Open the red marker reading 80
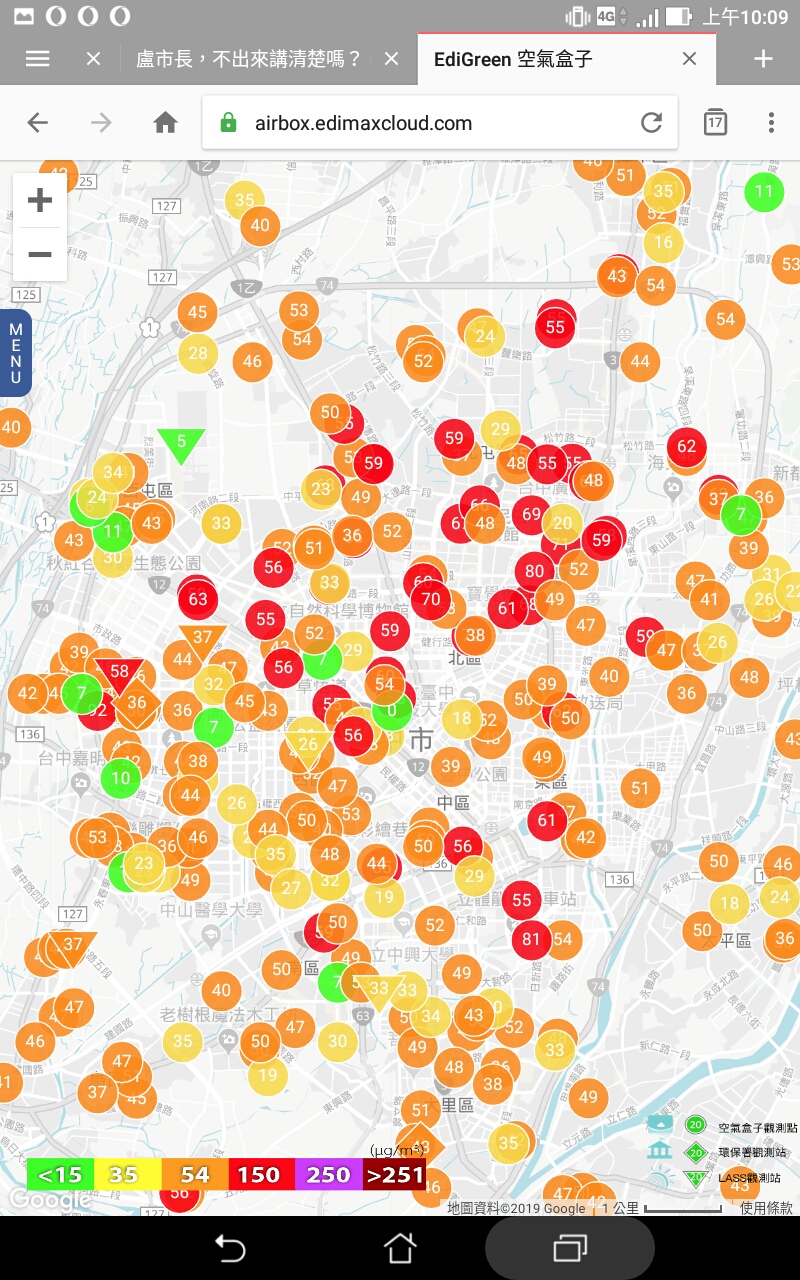800x1280 pixels. (535, 572)
